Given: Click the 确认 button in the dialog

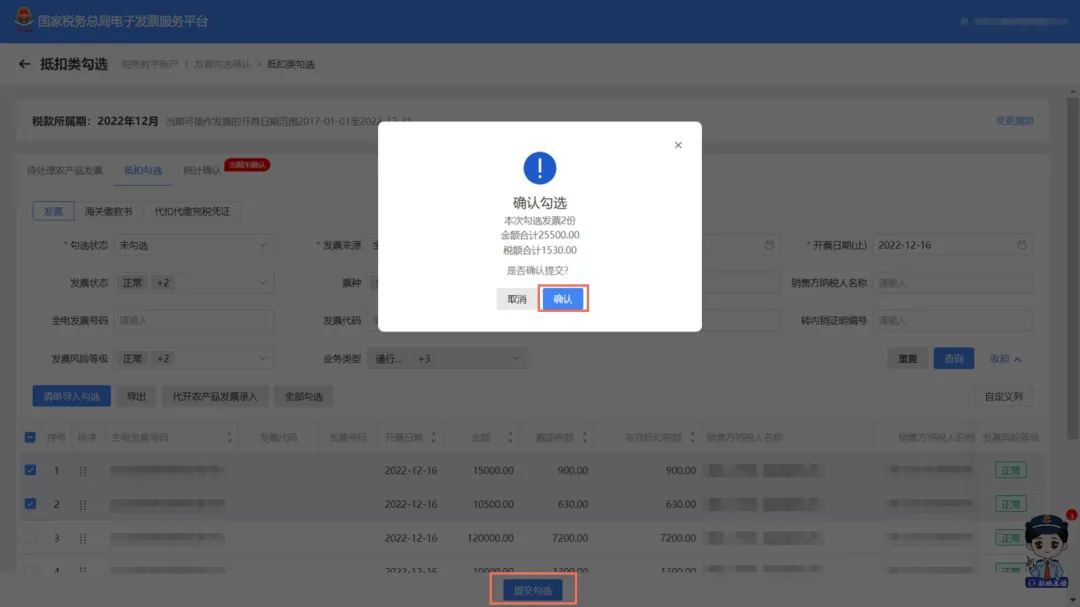Looking at the screenshot, I should (x=563, y=298).
